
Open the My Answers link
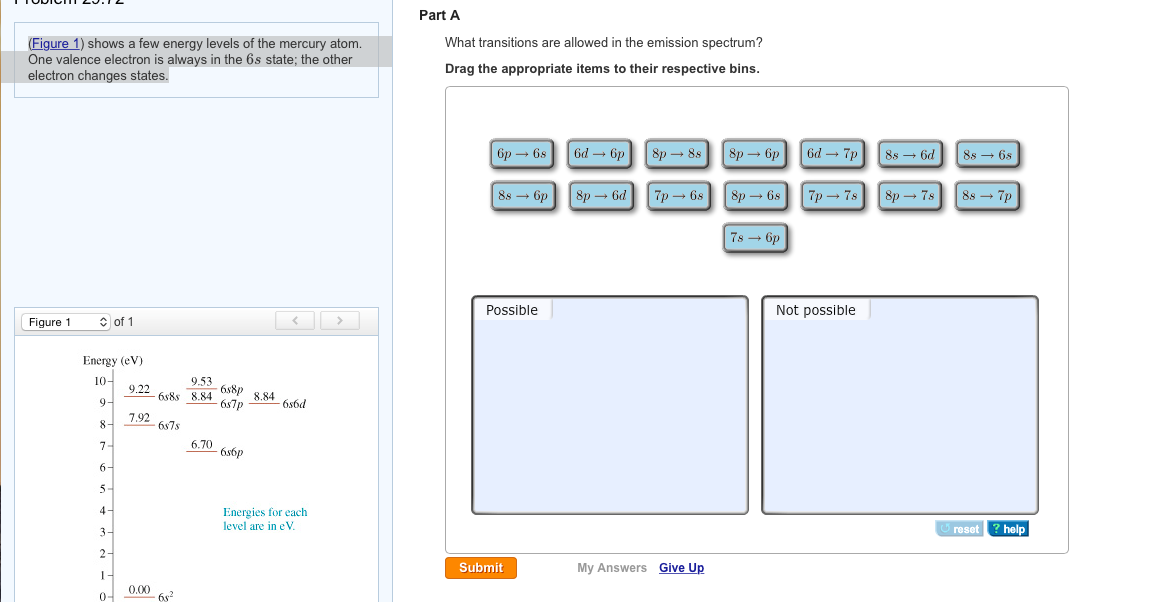point(612,568)
